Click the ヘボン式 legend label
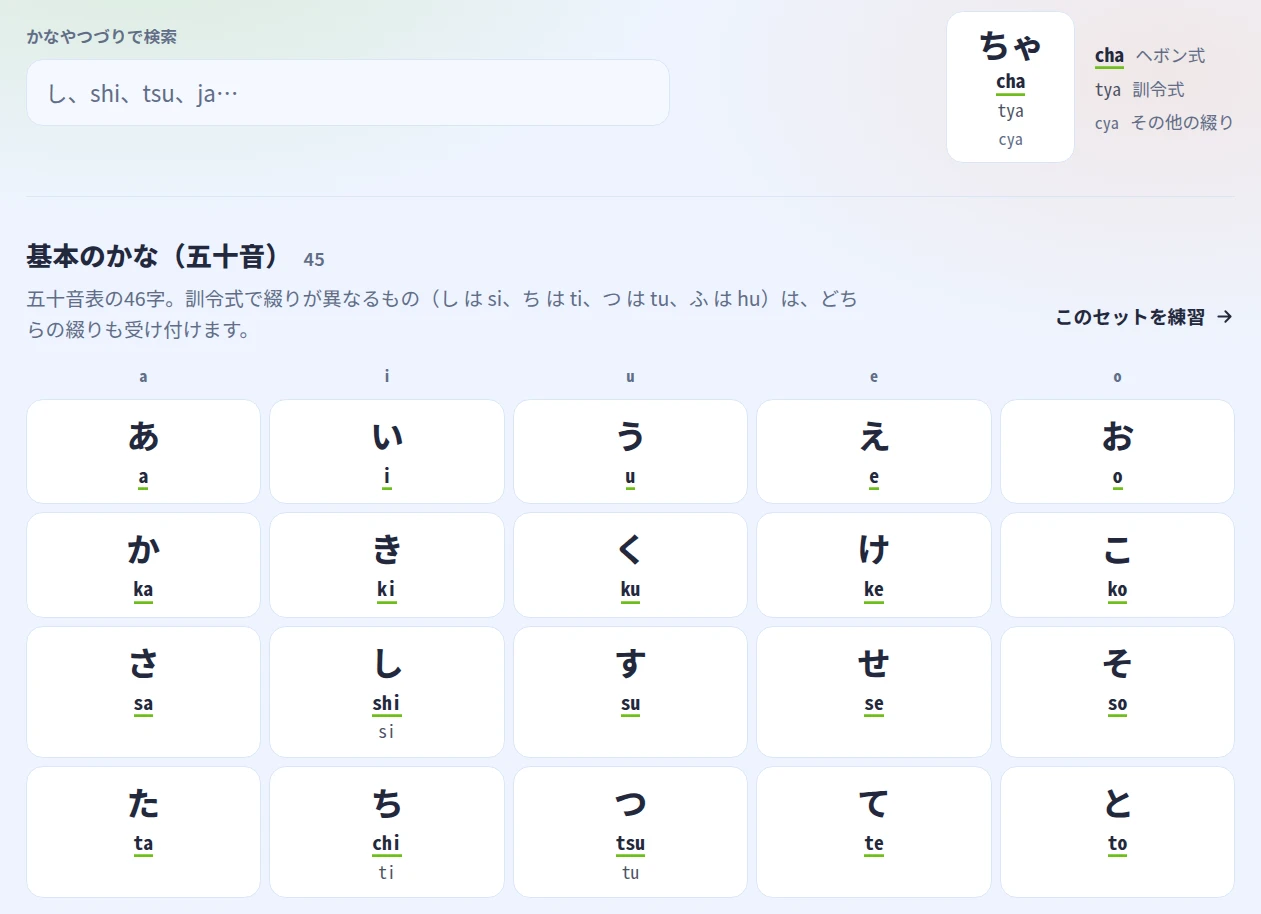1261x914 pixels. click(1170, 55)
